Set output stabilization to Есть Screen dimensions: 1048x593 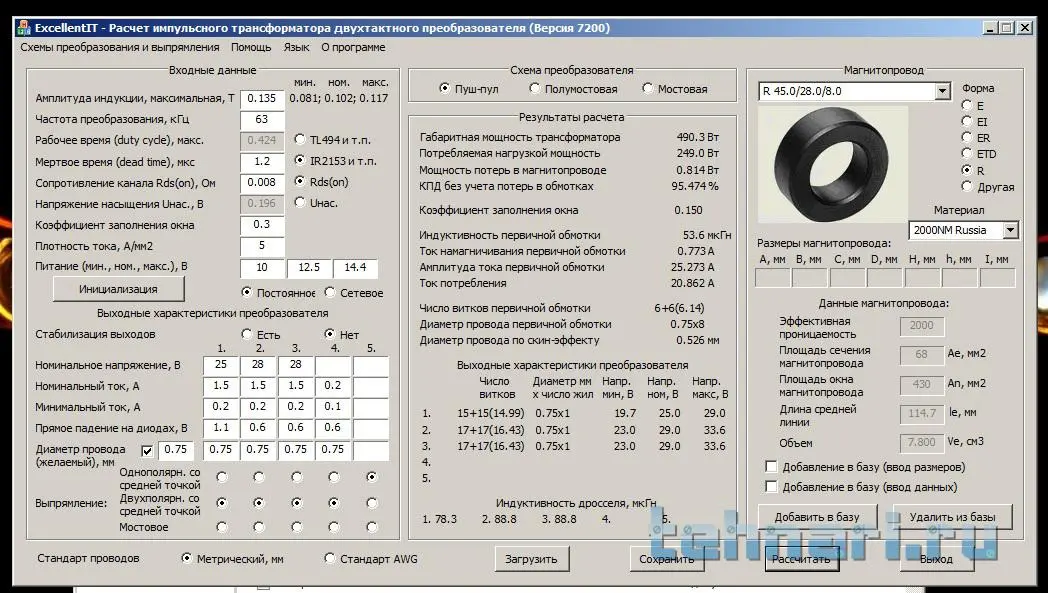tap(247, 334)
